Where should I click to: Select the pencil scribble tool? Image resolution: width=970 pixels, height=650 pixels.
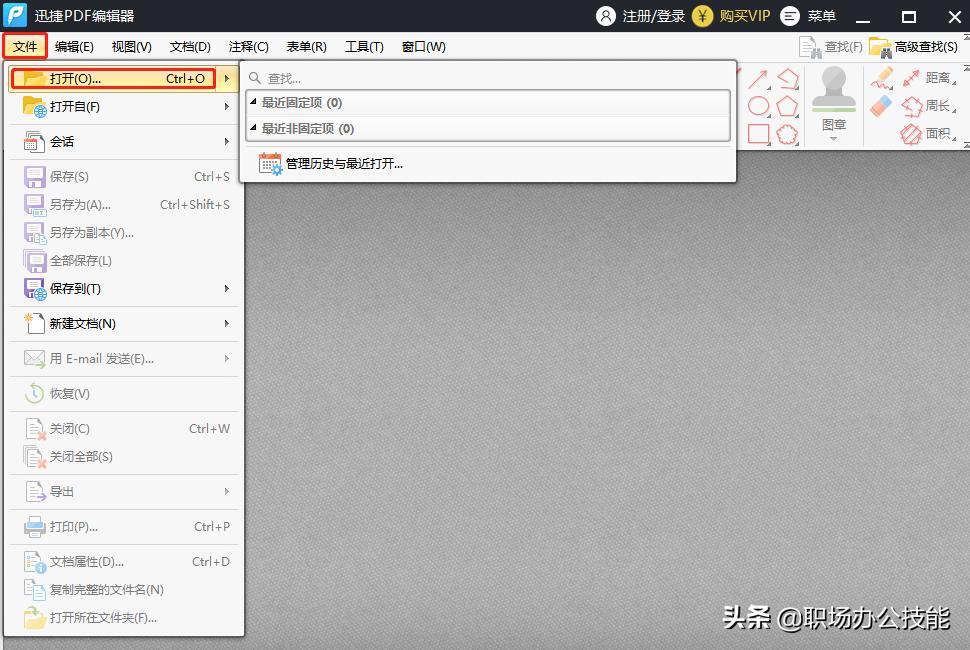882,79
